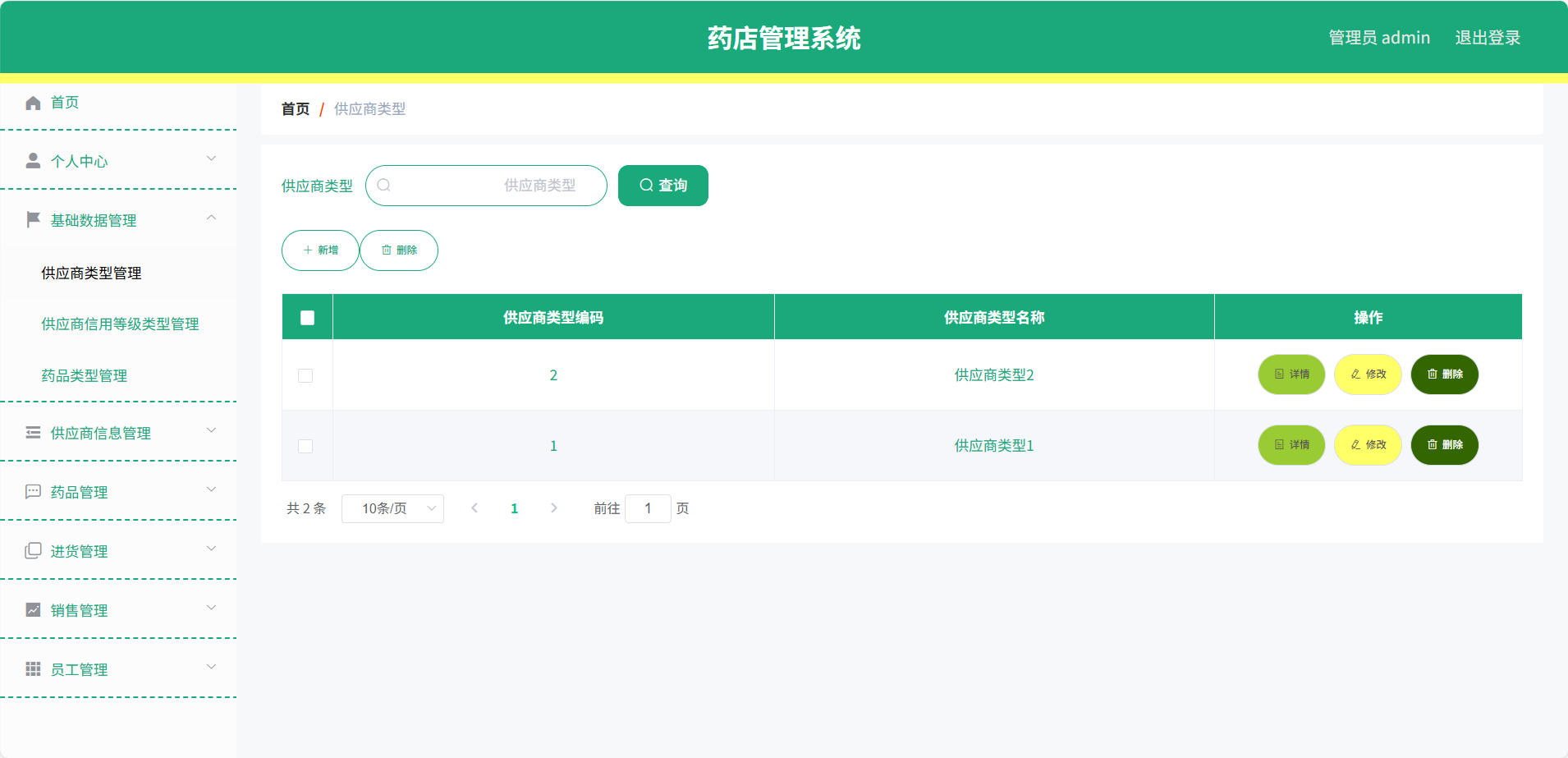Open the 进货管理 sidebar menu

tap(118, 550)
